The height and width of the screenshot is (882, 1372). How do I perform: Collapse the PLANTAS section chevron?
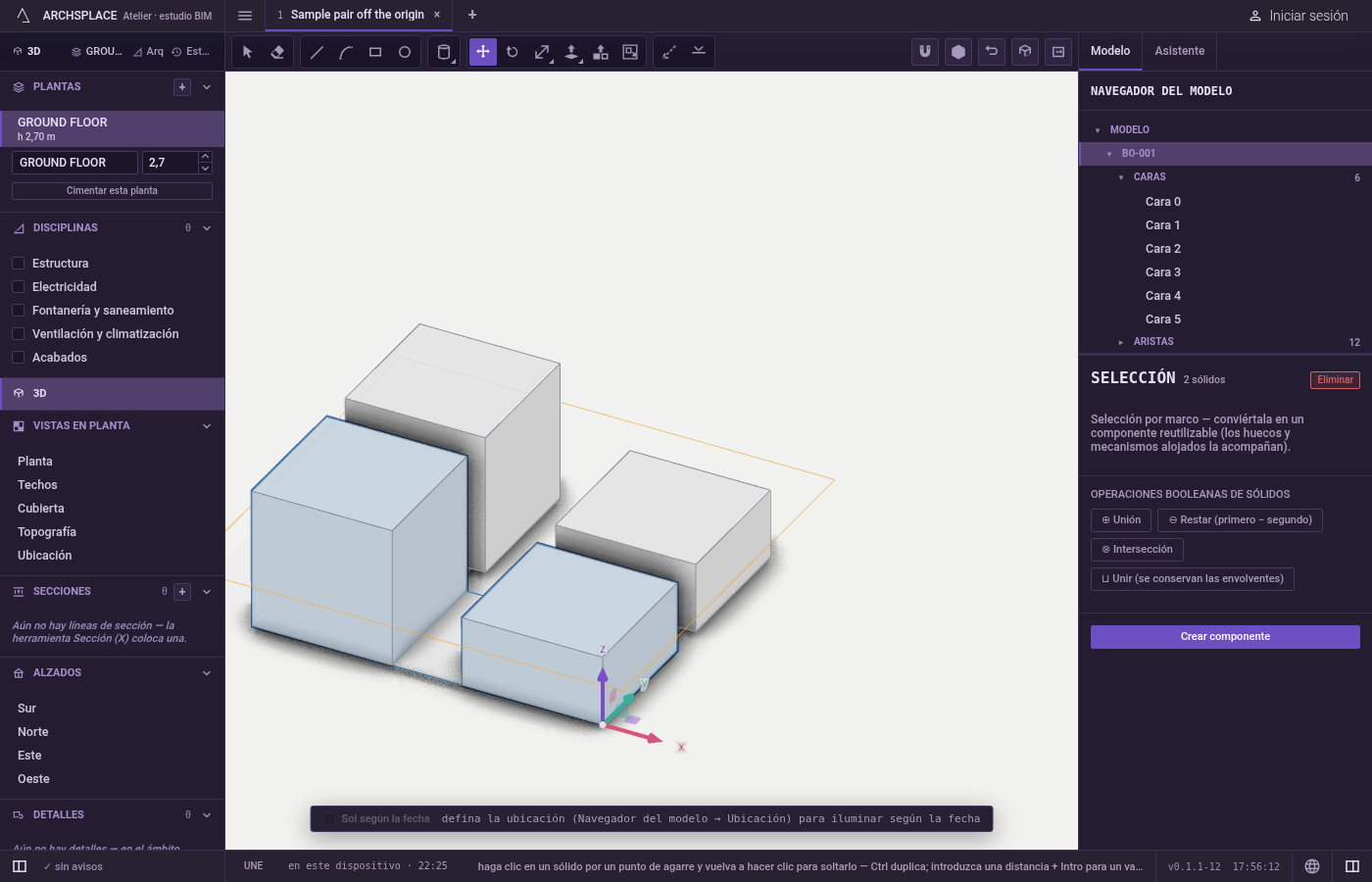click(x=207, y=87)
